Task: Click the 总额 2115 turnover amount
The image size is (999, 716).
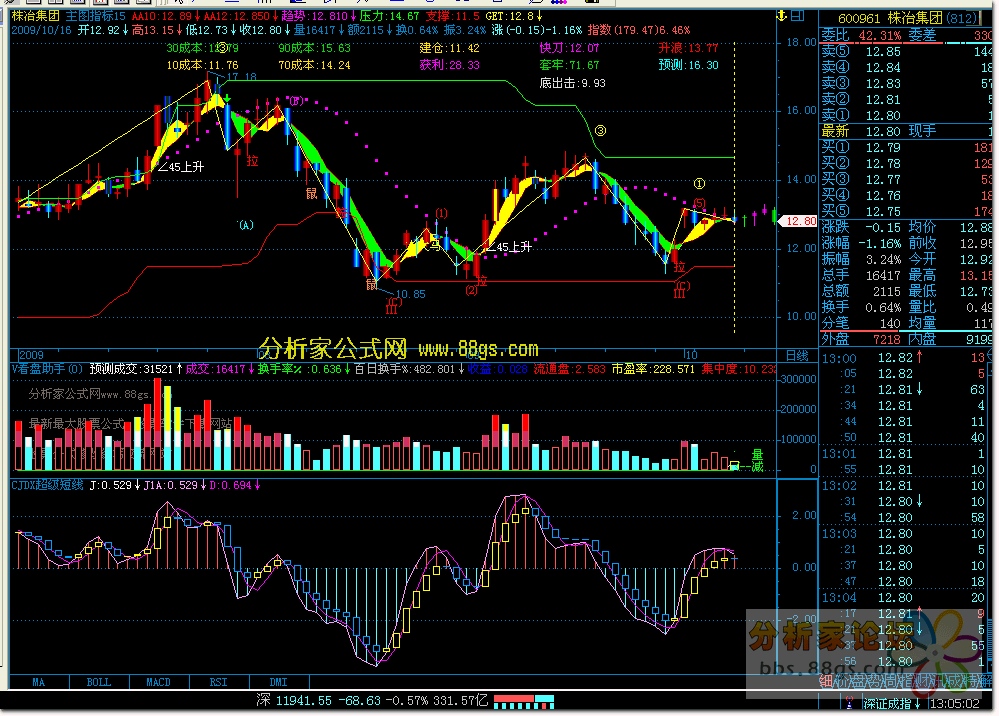Action: click(x=887, y=291)
